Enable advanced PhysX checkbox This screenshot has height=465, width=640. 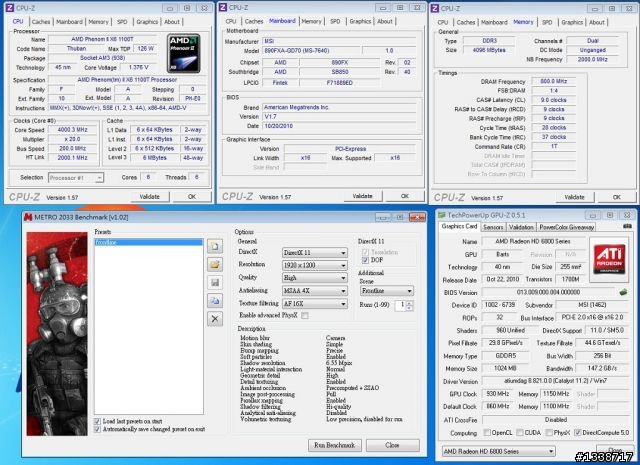click(x=304, y=315)
